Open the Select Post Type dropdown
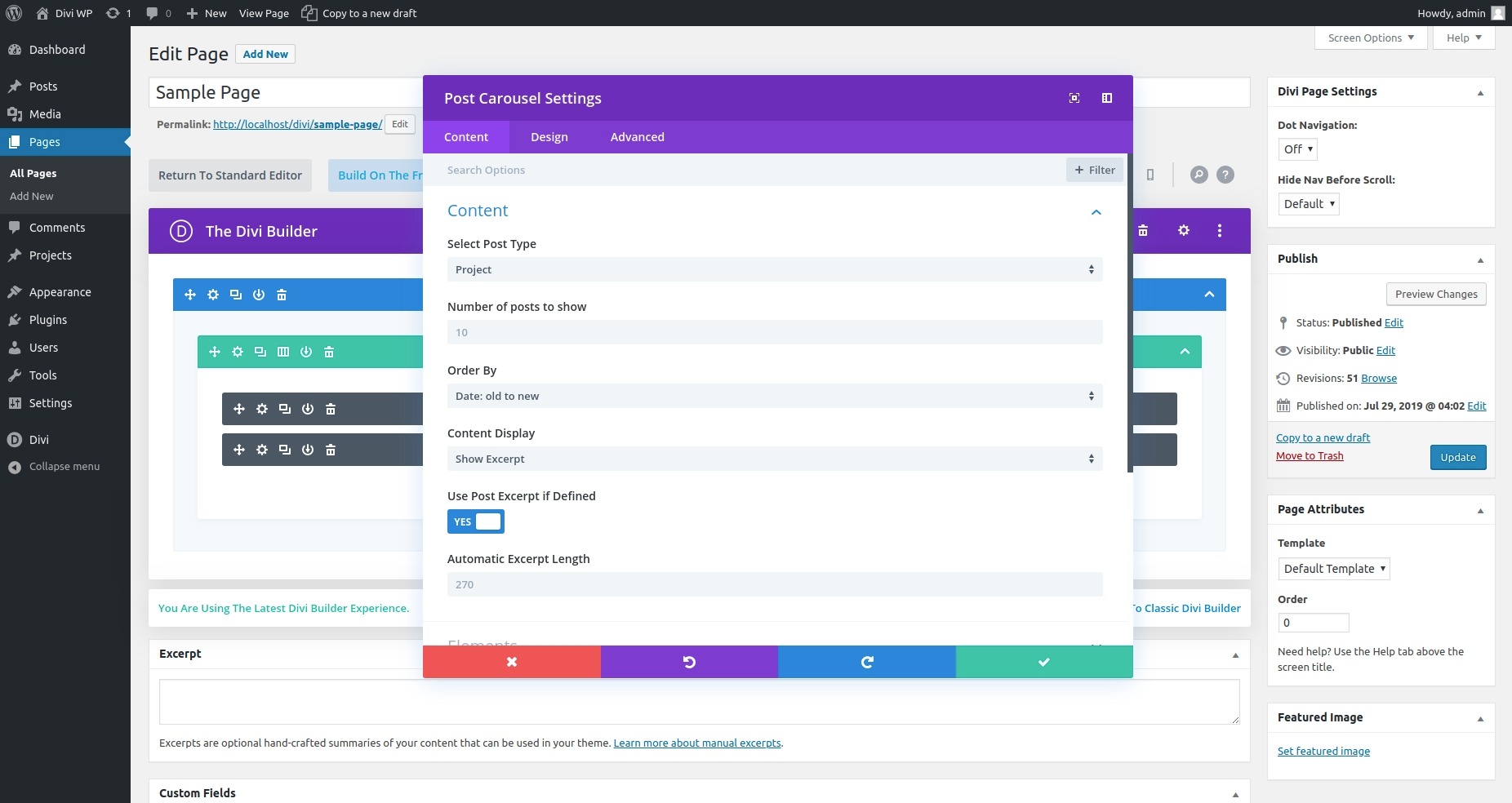The height and width of the screenshot is (803, 1512). [x=774, y=269]
